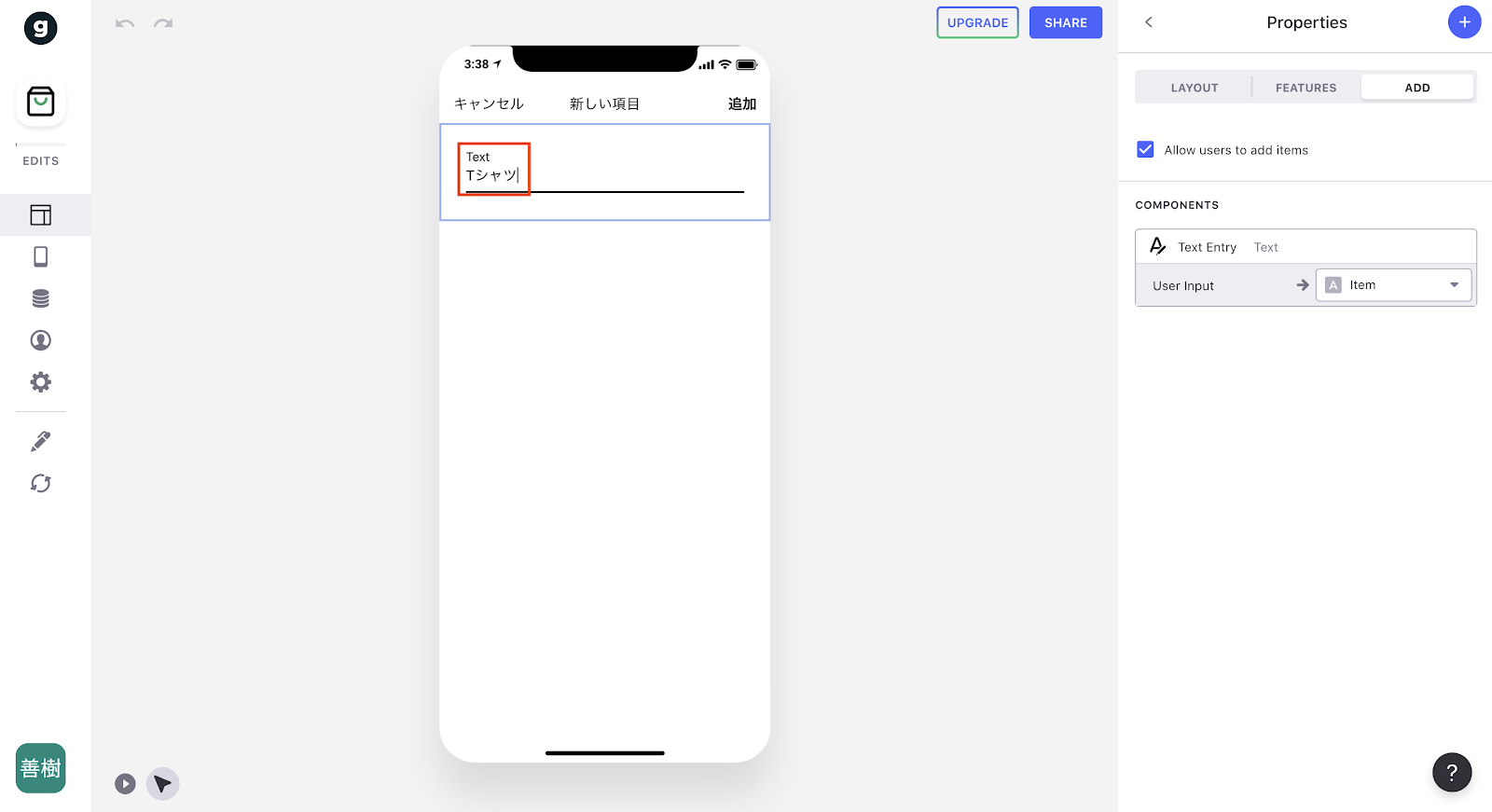
Task: Select the cursor pointer tool
Action: pos(163,784)
